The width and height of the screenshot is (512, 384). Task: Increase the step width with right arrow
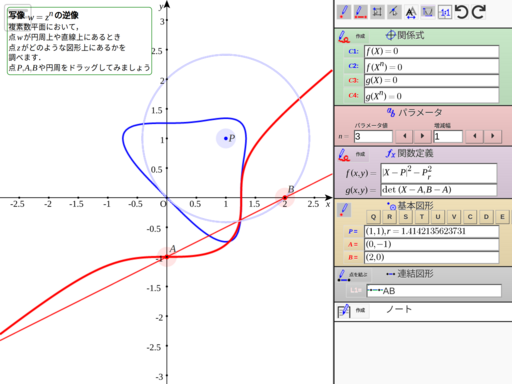tap(493, 136)
